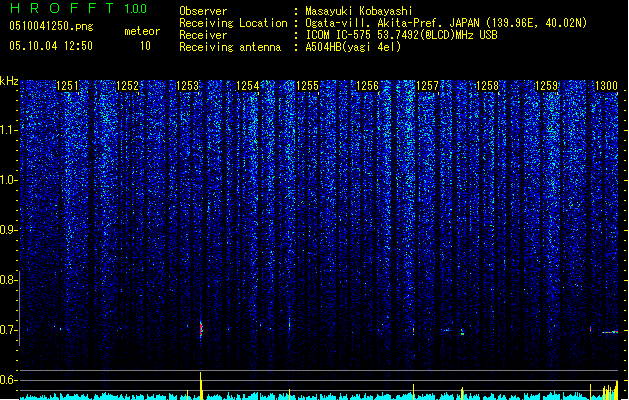Click the date stamp 05.10.04 12:50

(51, 46)
